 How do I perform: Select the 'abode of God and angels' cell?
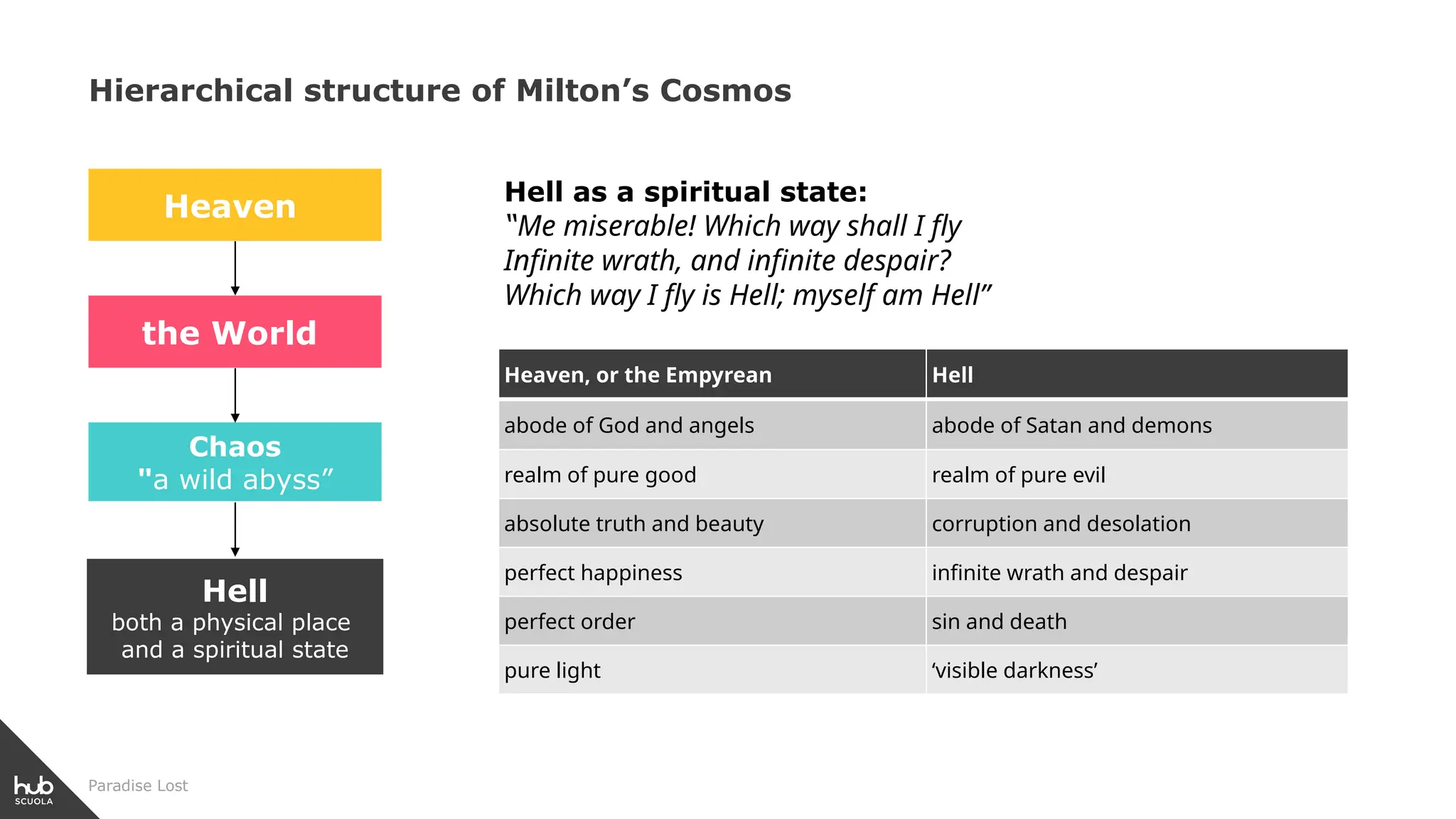point(712,425)
